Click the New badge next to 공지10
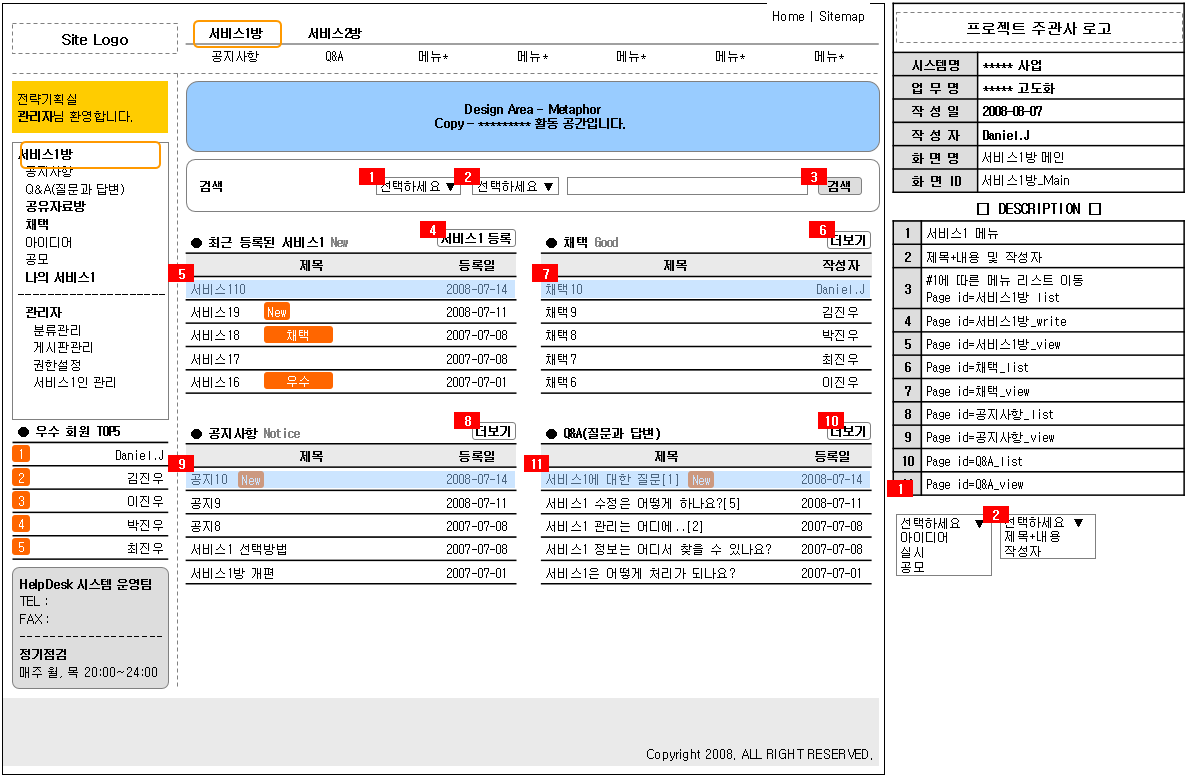 click(x=250, y=480)
